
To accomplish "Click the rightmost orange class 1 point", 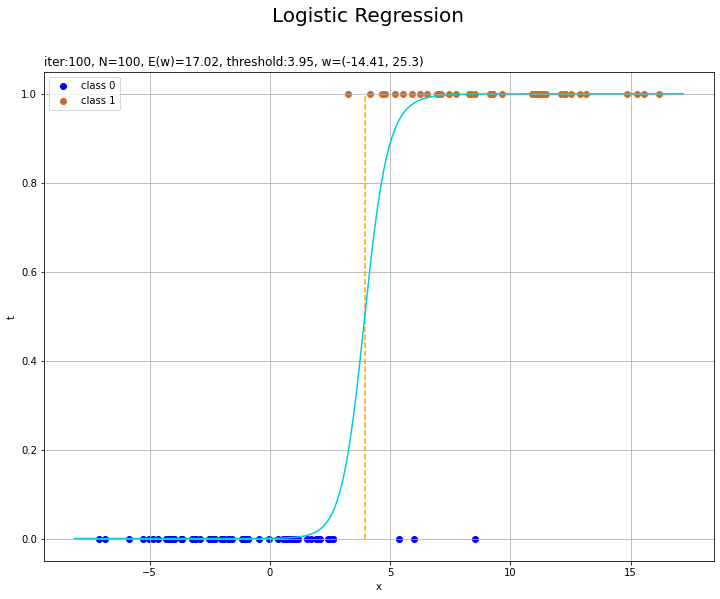I will point(659,95).
